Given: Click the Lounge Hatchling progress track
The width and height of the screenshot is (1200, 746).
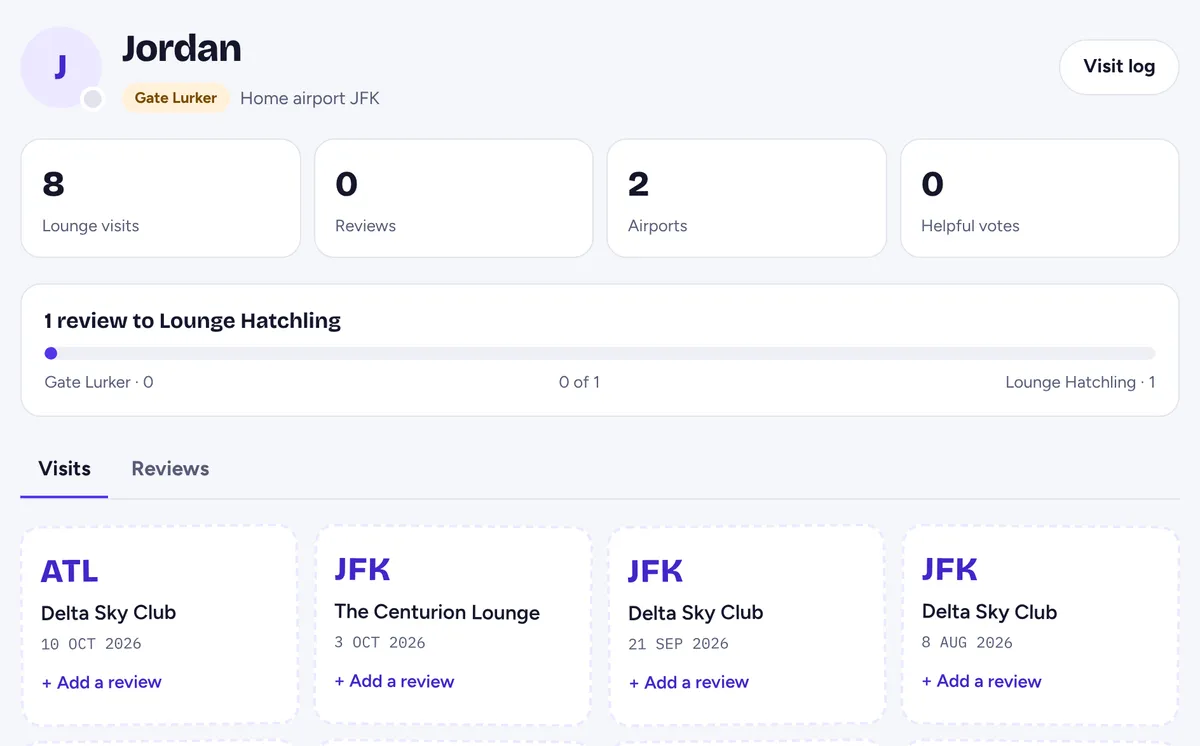Looking at the screenshot, I should [x=600, y=353].
